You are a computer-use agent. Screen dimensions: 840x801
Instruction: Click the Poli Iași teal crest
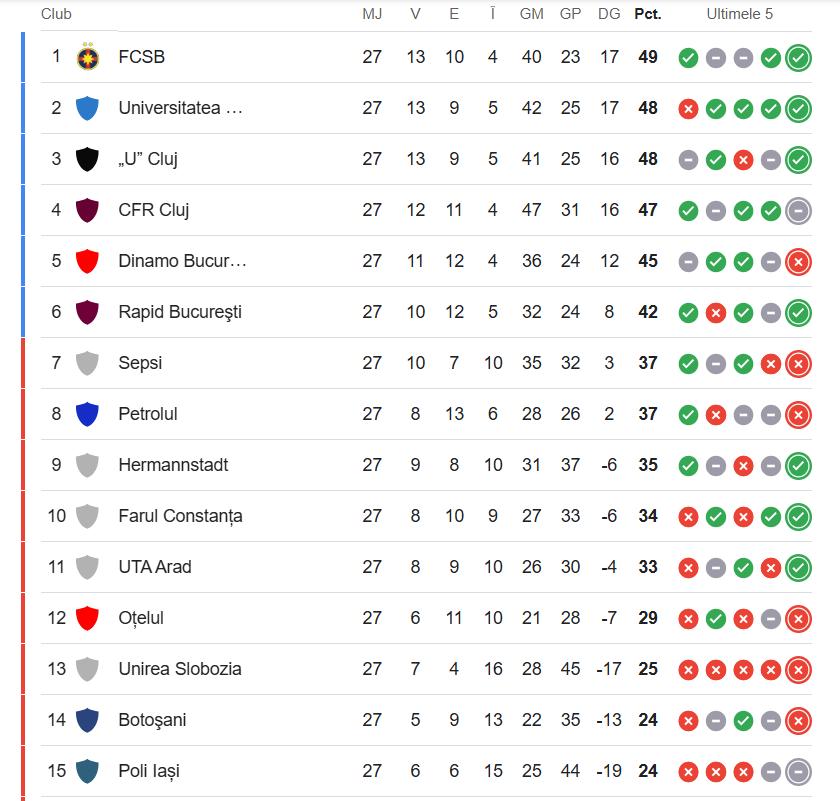pos(88,771)
